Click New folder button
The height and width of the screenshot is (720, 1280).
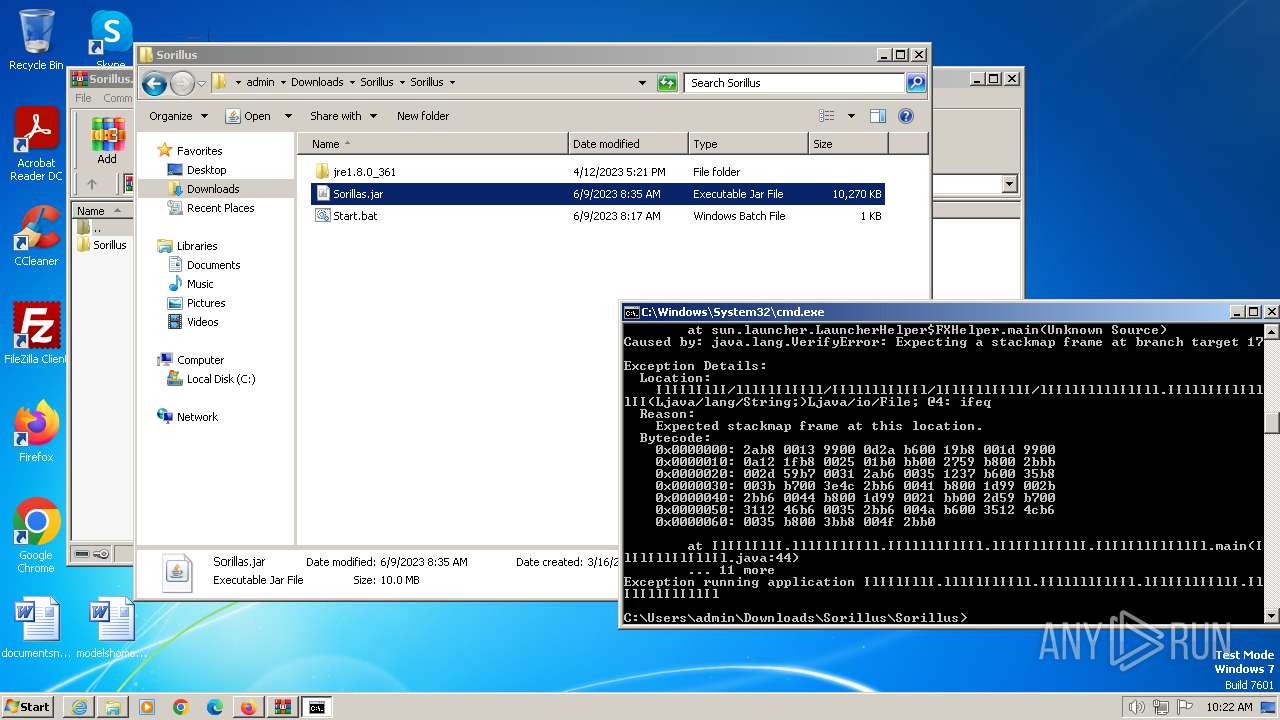point(423,116)
